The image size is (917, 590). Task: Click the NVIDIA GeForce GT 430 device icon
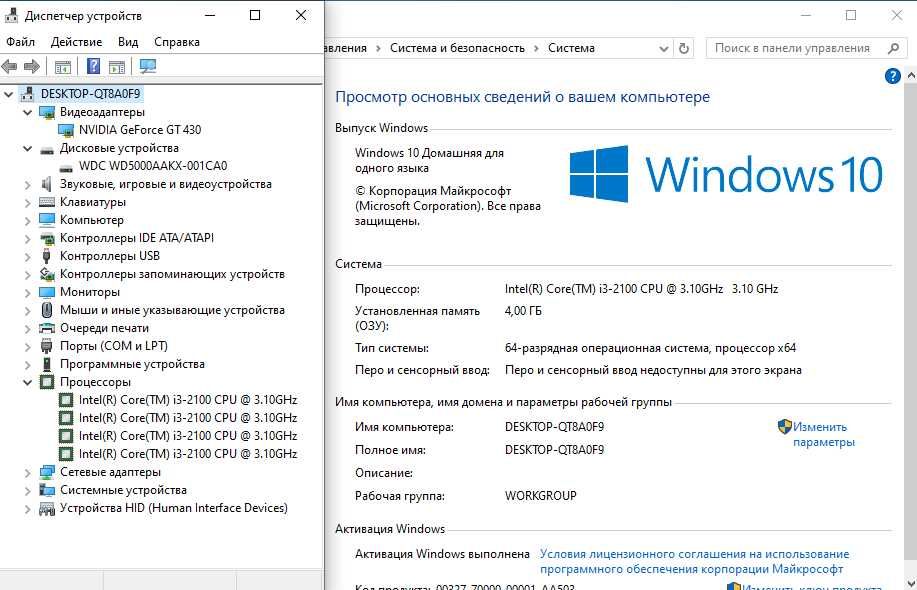point(66,130)
